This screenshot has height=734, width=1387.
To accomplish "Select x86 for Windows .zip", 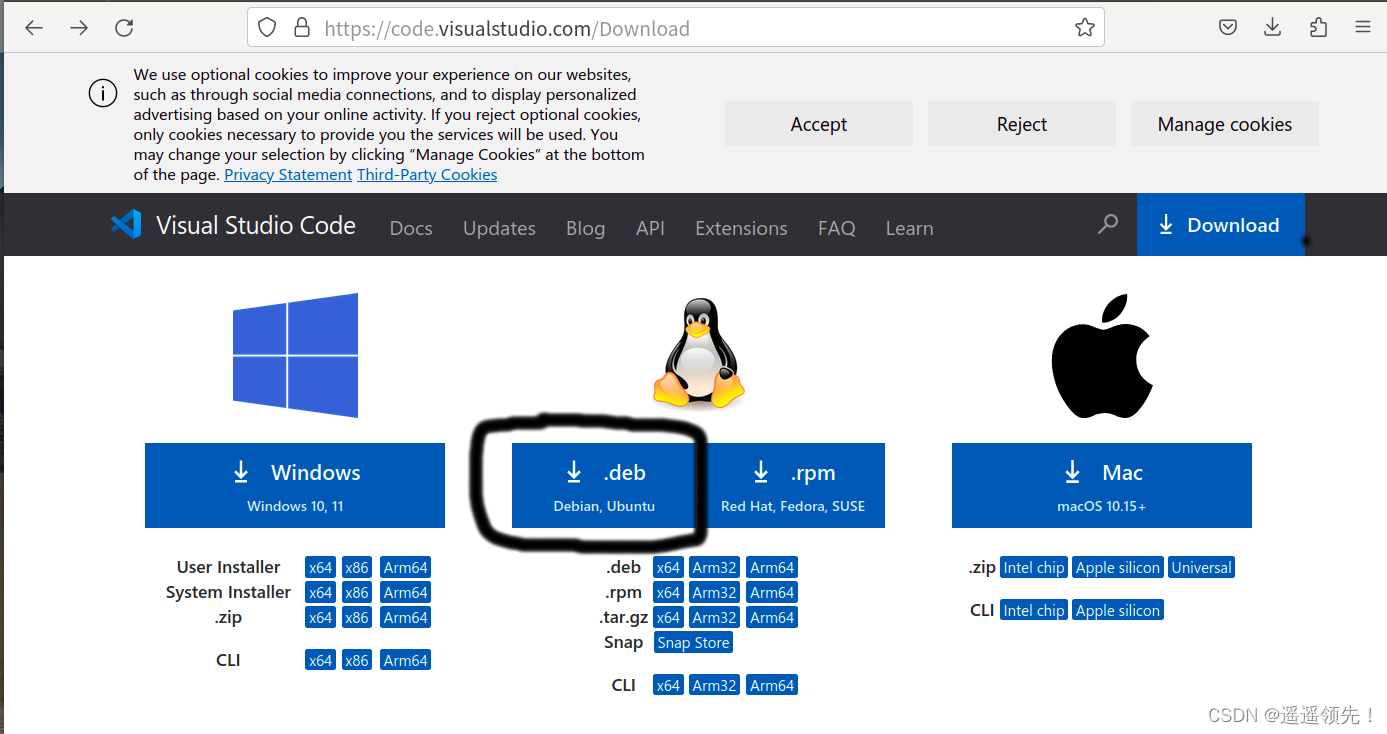I will click(x=357, y=617).
